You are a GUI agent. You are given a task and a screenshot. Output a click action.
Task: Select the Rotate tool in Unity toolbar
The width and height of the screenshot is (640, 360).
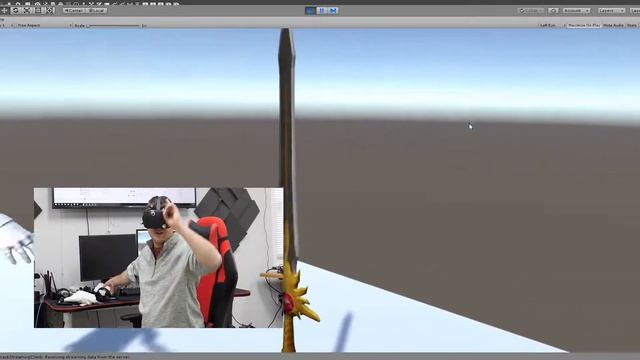pos(16,10)
